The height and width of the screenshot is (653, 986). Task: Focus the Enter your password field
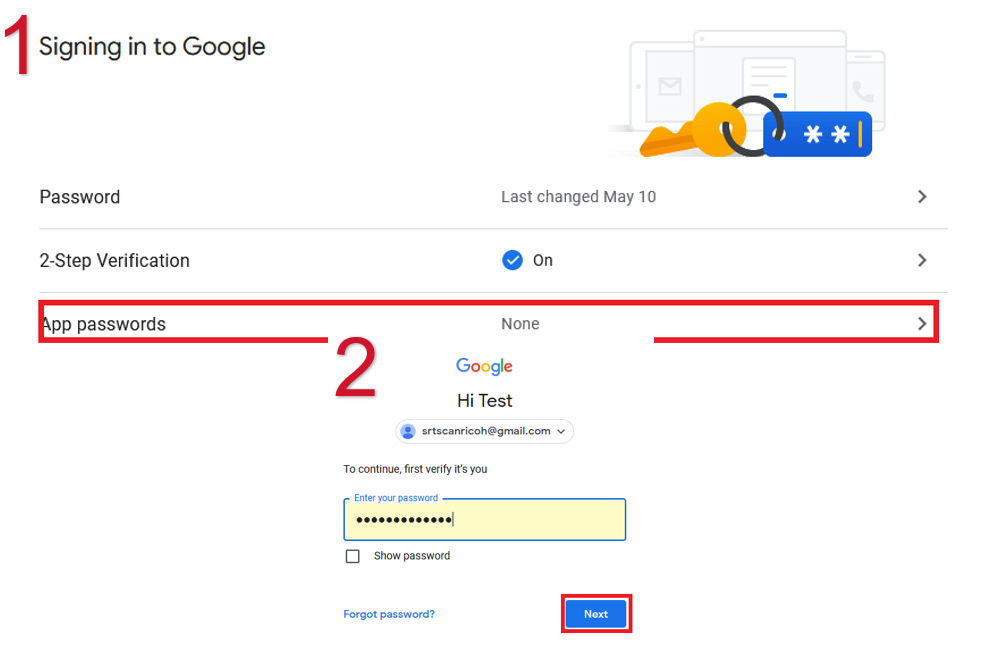484,520
